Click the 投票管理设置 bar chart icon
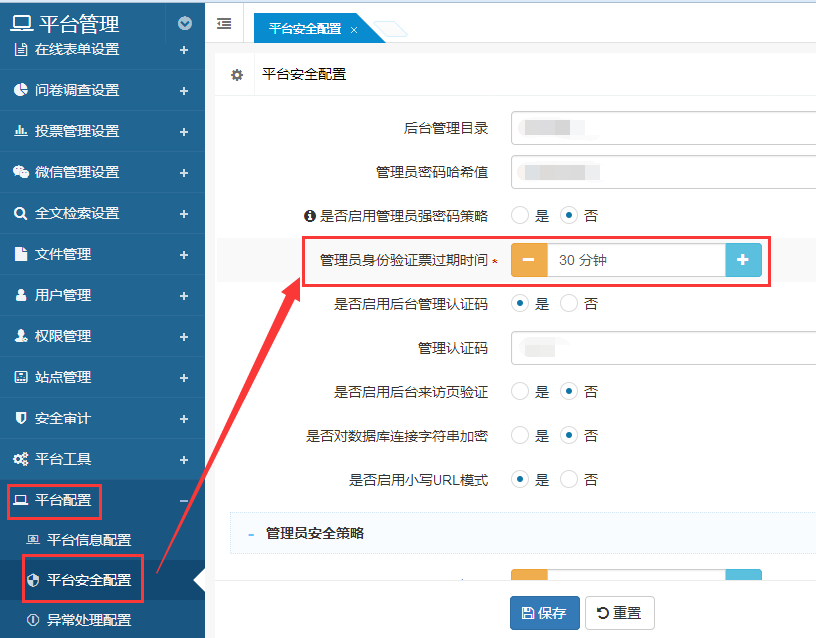Image resolution: width=816 pixels, height=638 pixels. tap(20, 131)
